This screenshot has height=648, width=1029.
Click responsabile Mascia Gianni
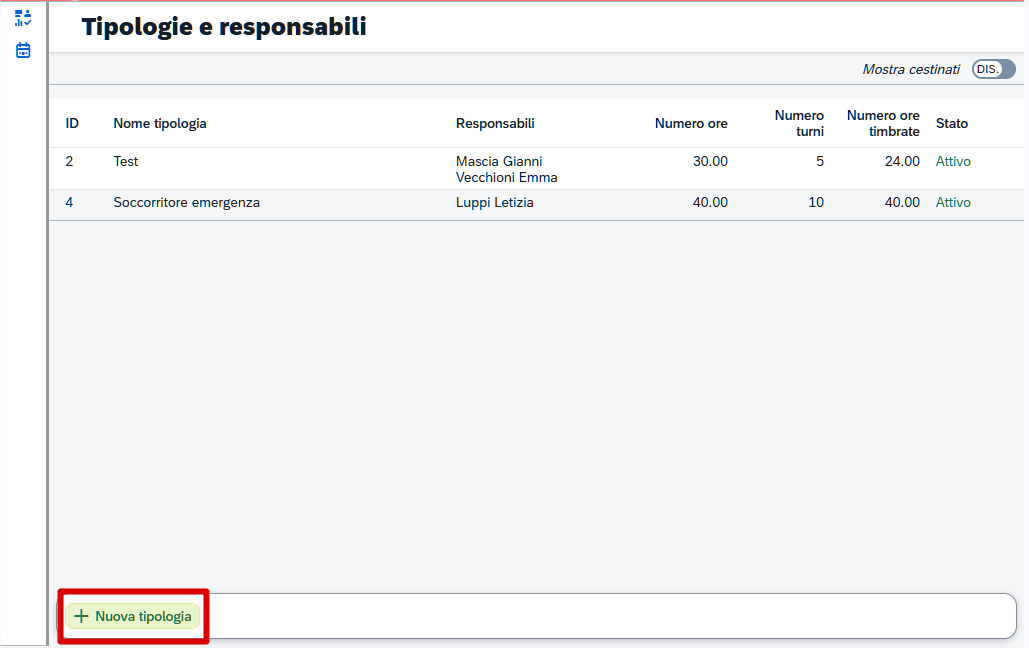point(499,162)
